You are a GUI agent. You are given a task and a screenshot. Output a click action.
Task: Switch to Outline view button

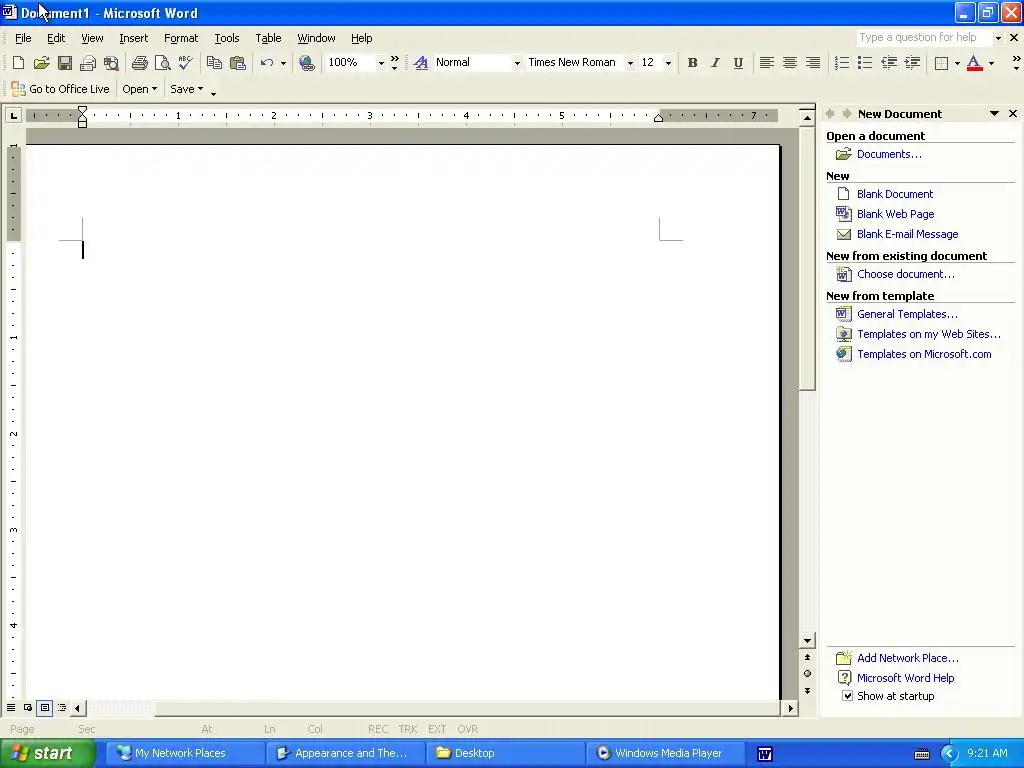[61, 707]
